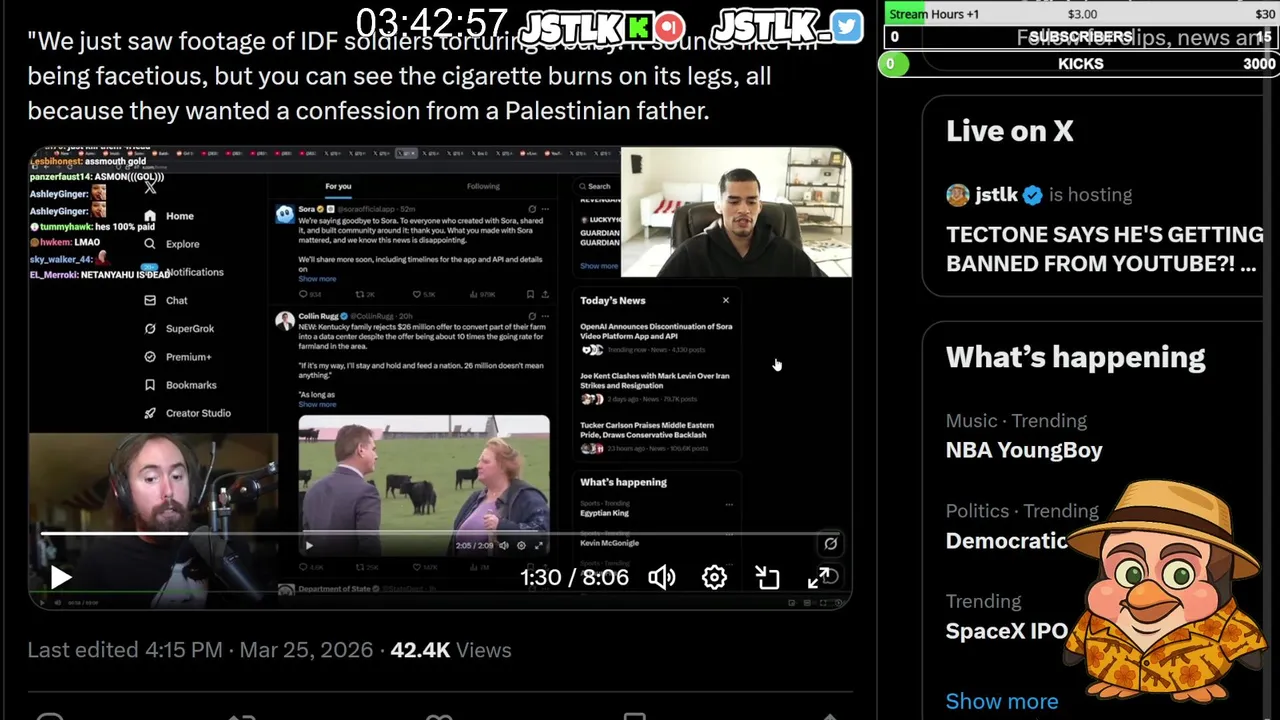
Task: Expand Show more in the Sora post
Action: point(317,279)
